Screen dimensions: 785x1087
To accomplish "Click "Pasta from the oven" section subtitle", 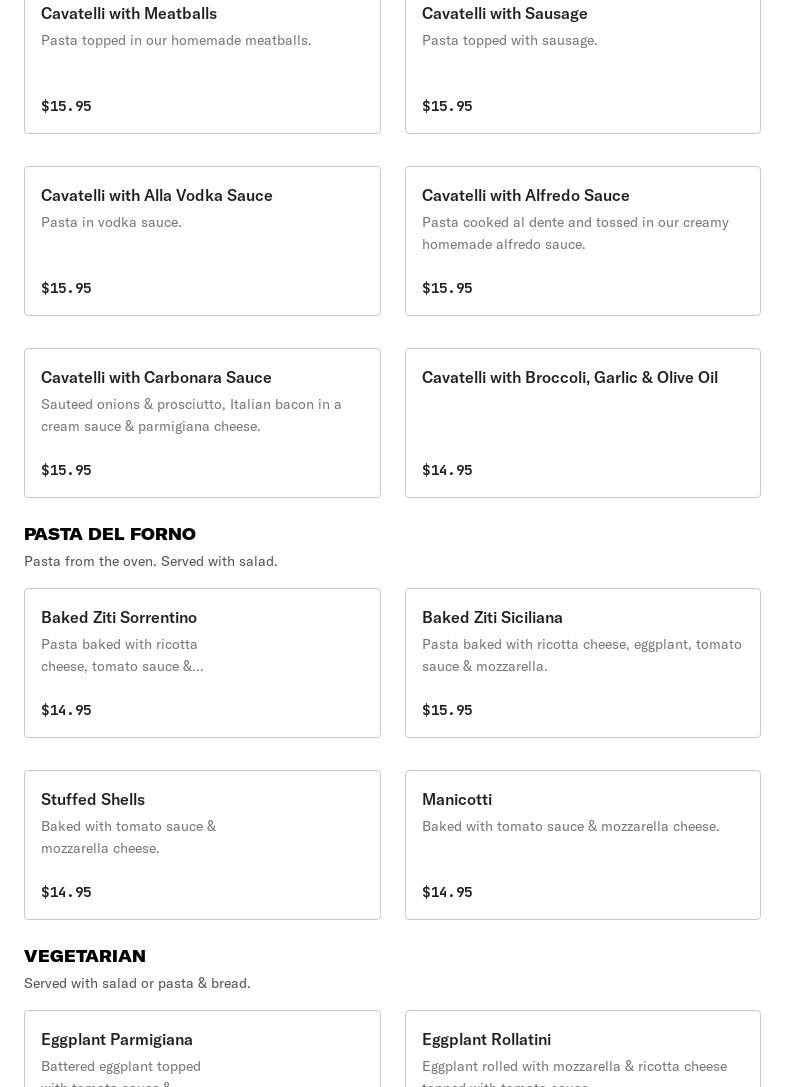I will tap(151, 562).
